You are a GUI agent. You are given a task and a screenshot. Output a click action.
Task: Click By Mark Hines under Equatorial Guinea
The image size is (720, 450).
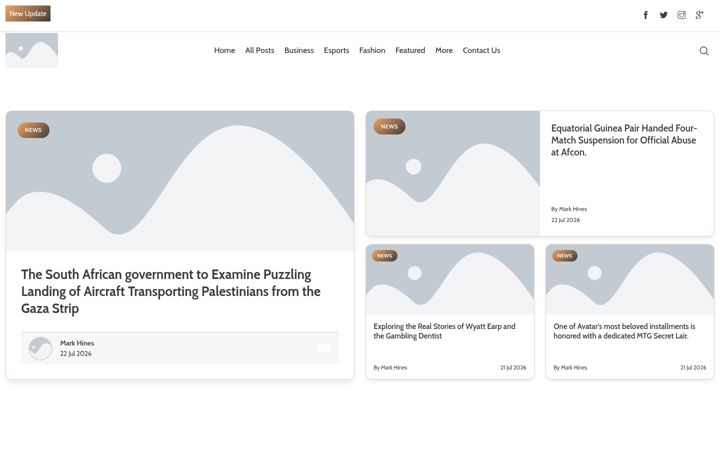(569, 209)
